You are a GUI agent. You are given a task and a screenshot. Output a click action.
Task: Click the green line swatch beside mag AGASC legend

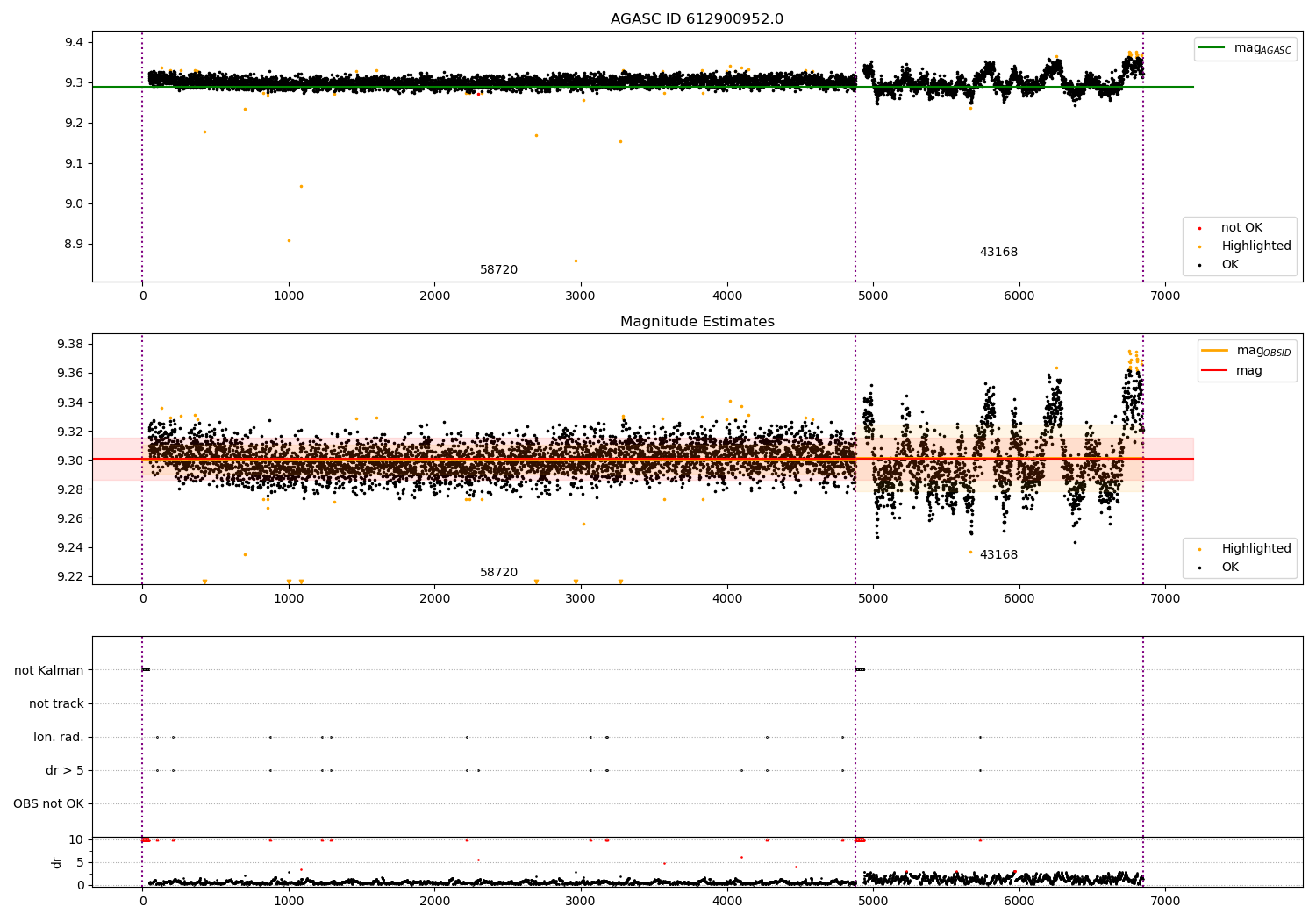pyautogui.click(x=1212, y=48)
